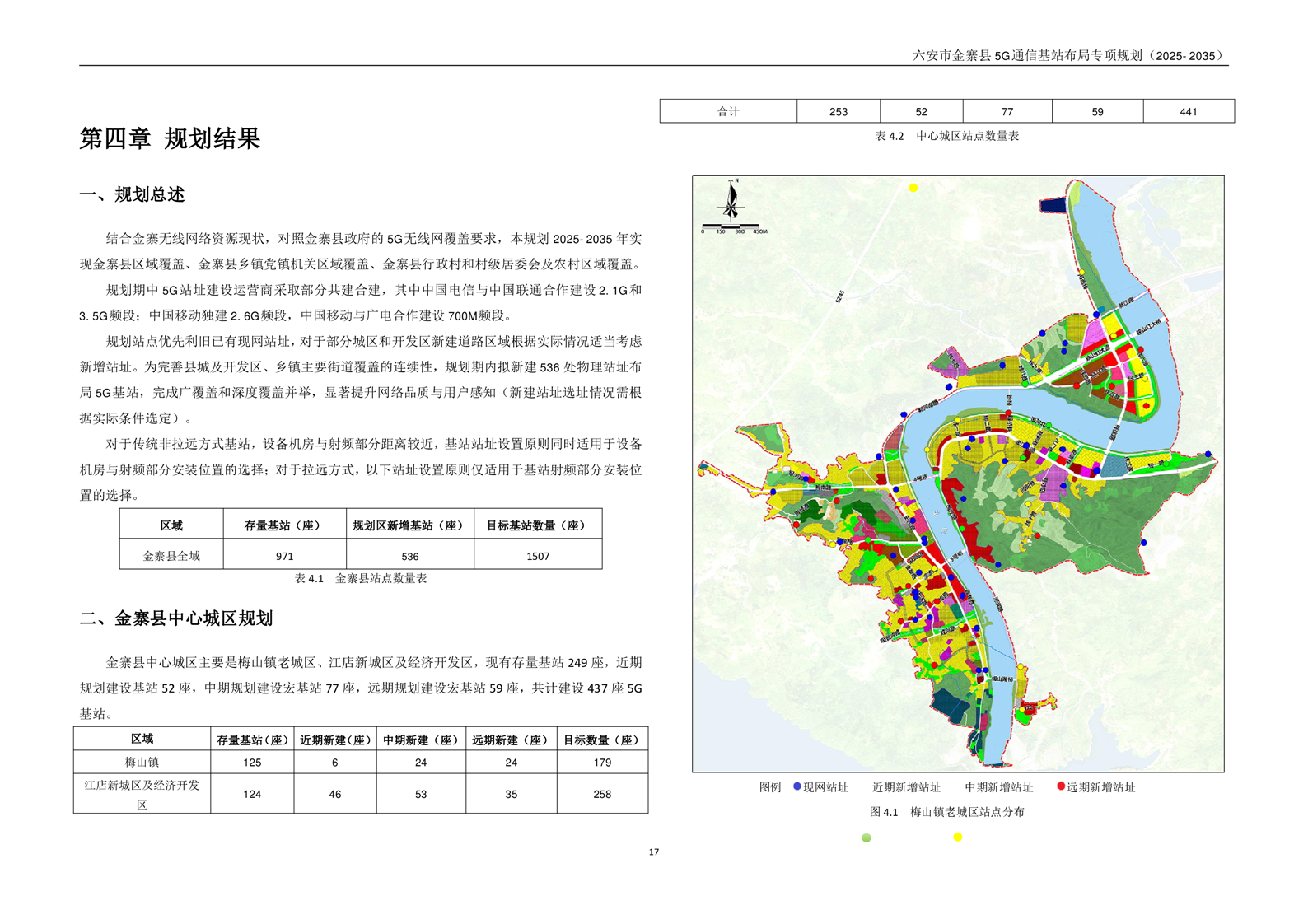The height and width of the screenshot is (924, 1308).
Task: Click the legend label 近期新增站址
Action: pos(906,787)
